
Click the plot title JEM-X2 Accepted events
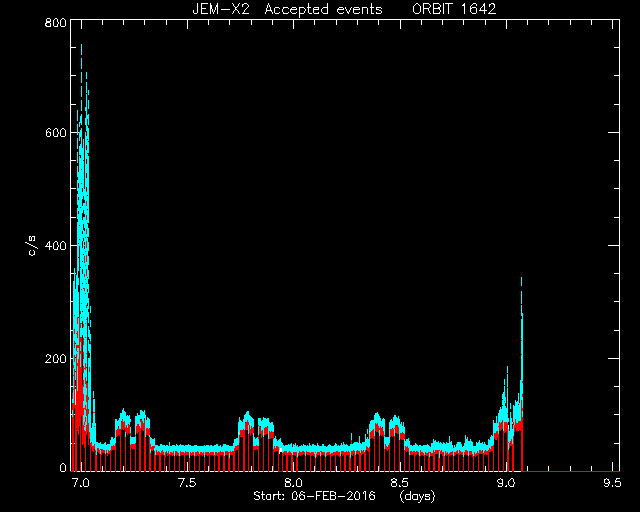287,9
